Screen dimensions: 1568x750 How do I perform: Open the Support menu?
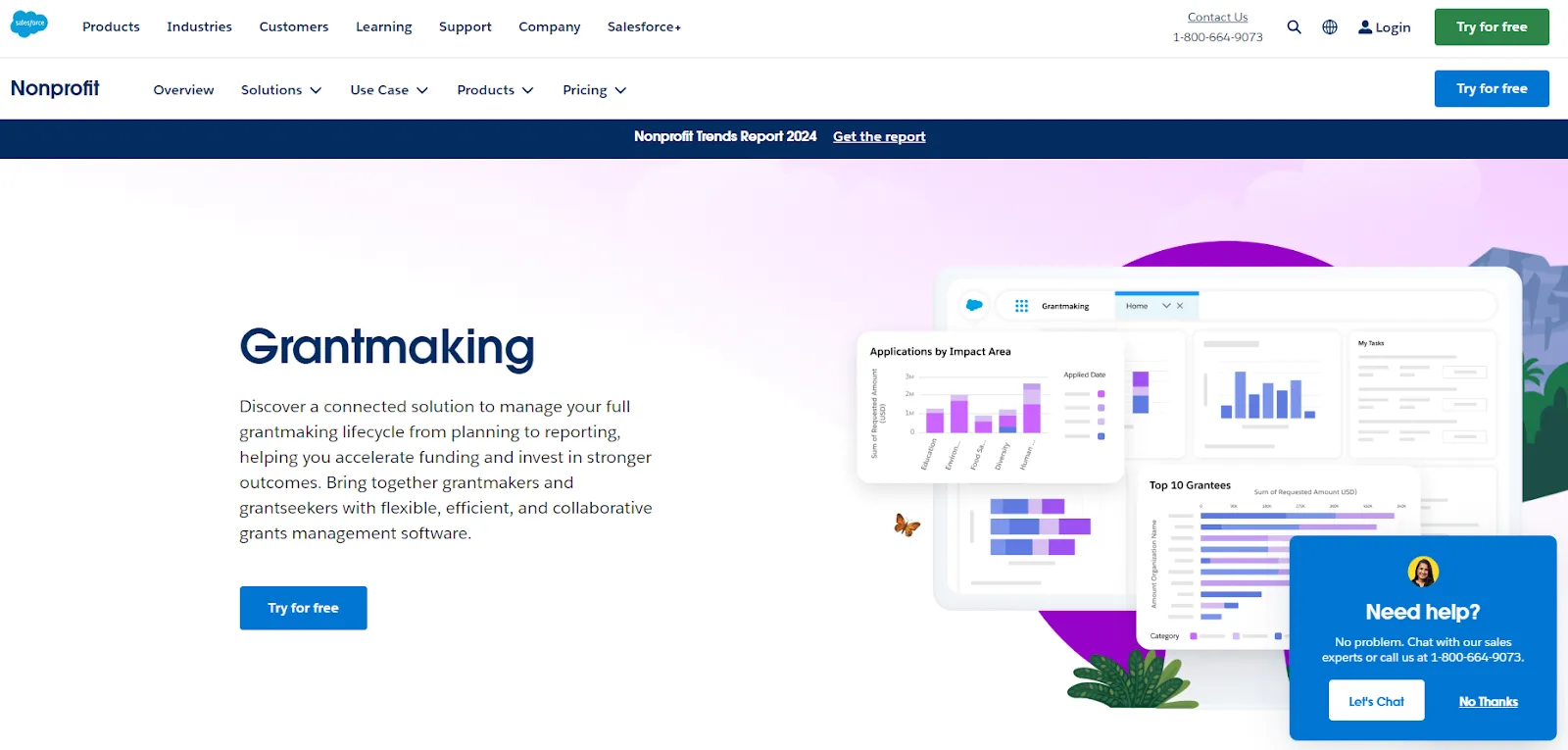pos(465,27)
